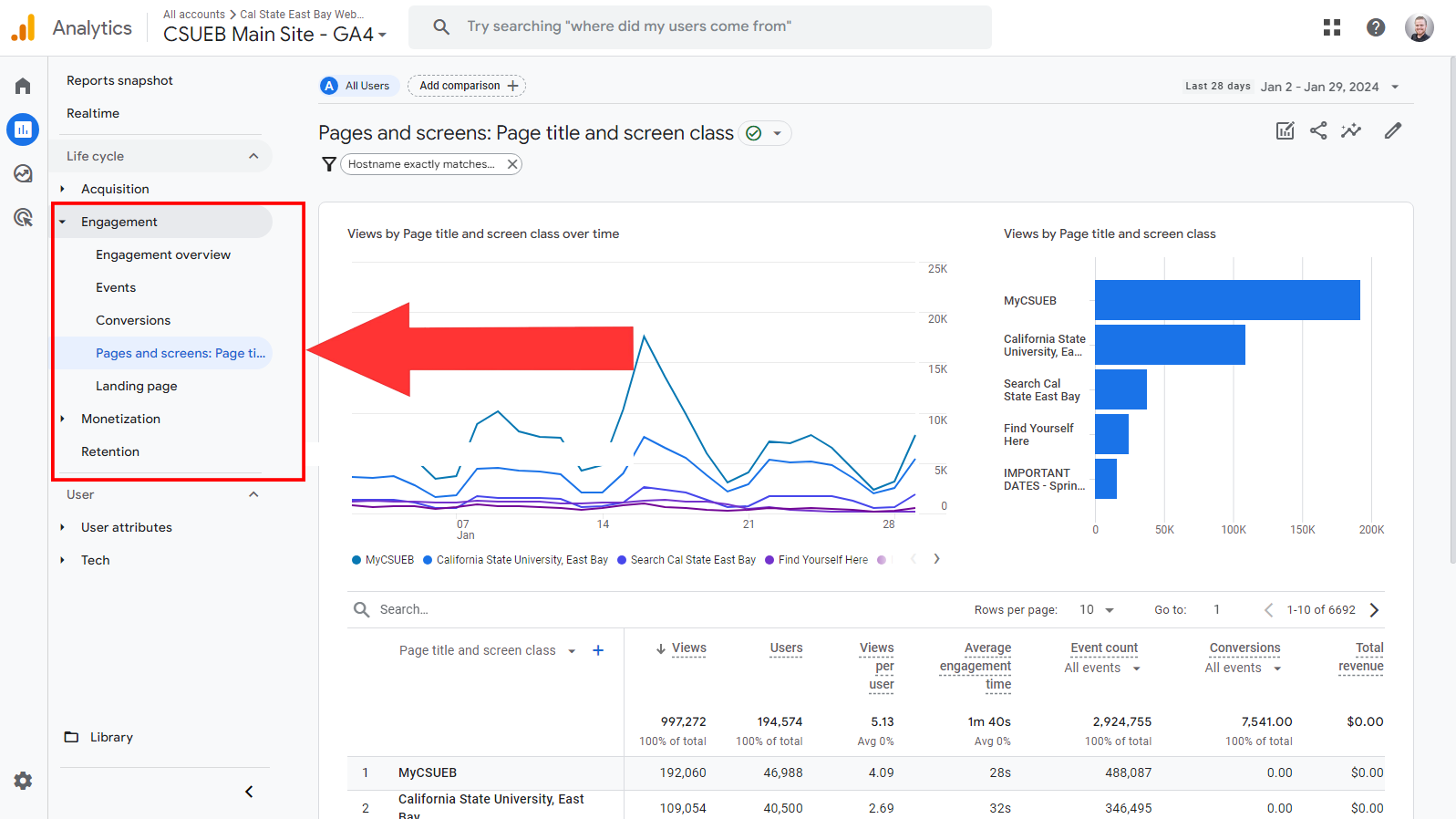Open report title dropdown arrow
The width and height of the screenshot is (1456, 819).
point(778,133)
